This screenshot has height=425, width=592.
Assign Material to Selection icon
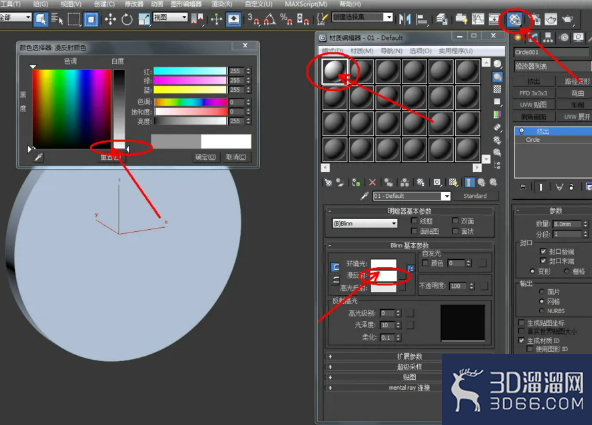tap(356, 183)
